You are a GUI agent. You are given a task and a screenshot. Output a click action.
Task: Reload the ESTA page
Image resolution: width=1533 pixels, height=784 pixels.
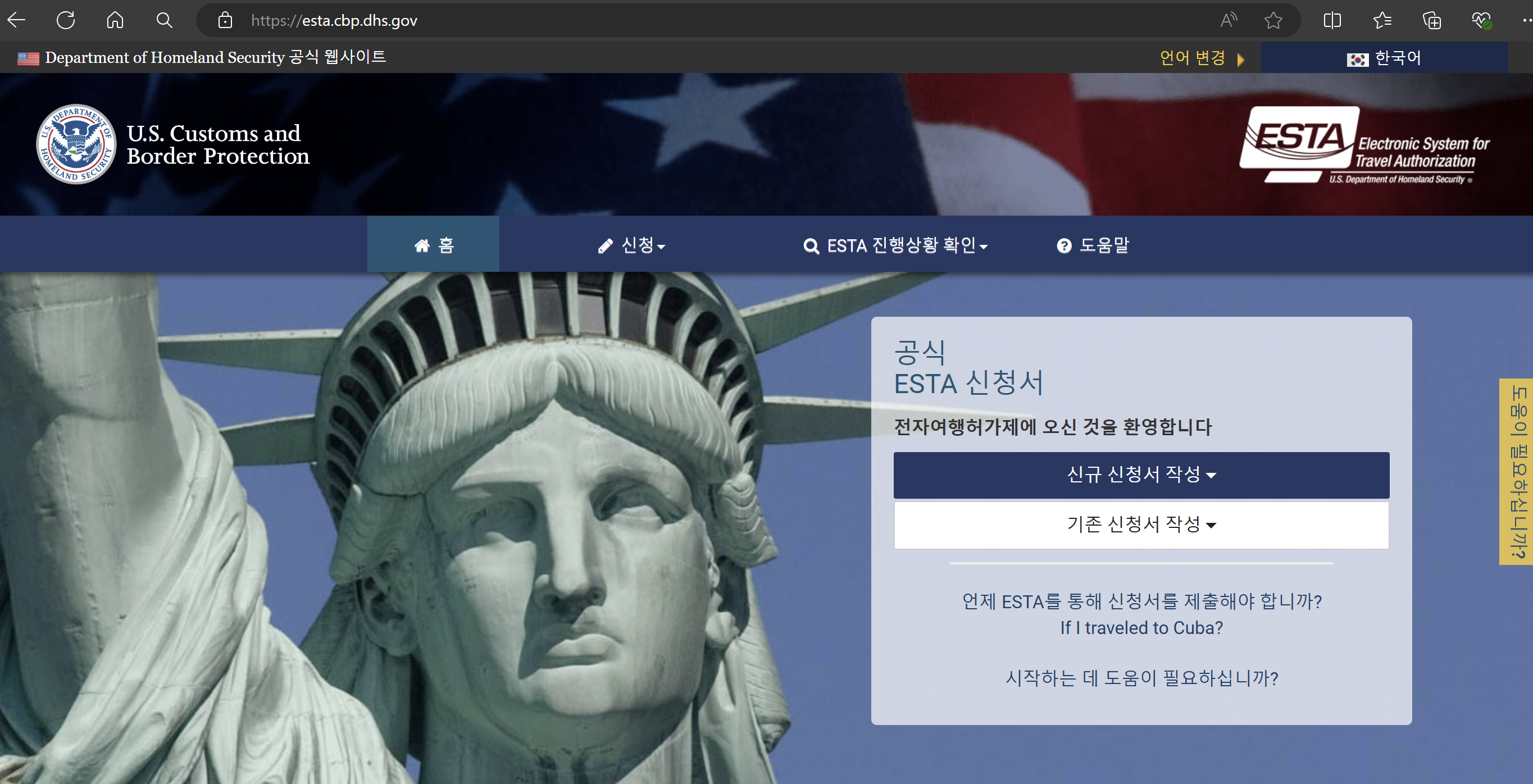(66, 20)
